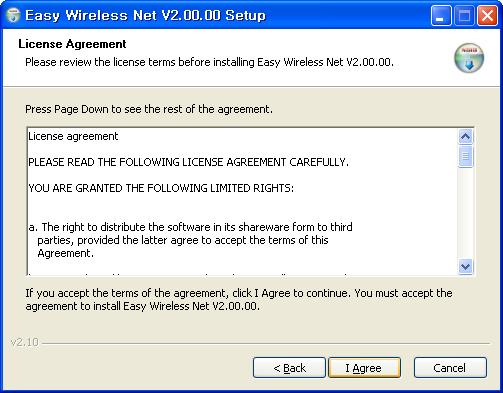This screenshot has height=393, width=503.
Task: Click the license scrollbar thumb
Action: [x=465, y=156]
